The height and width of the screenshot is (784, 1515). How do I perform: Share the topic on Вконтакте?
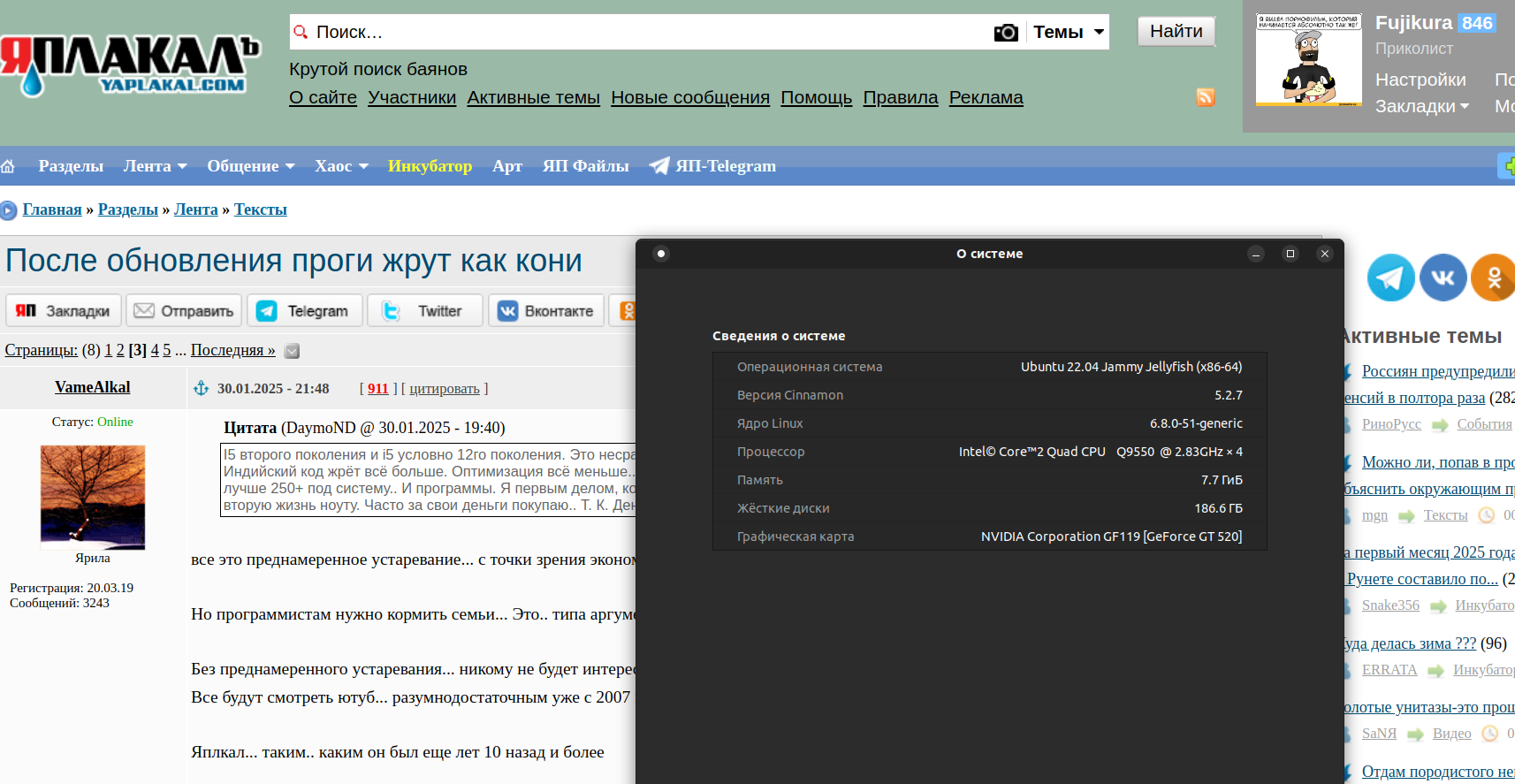[x=546, y=311]
